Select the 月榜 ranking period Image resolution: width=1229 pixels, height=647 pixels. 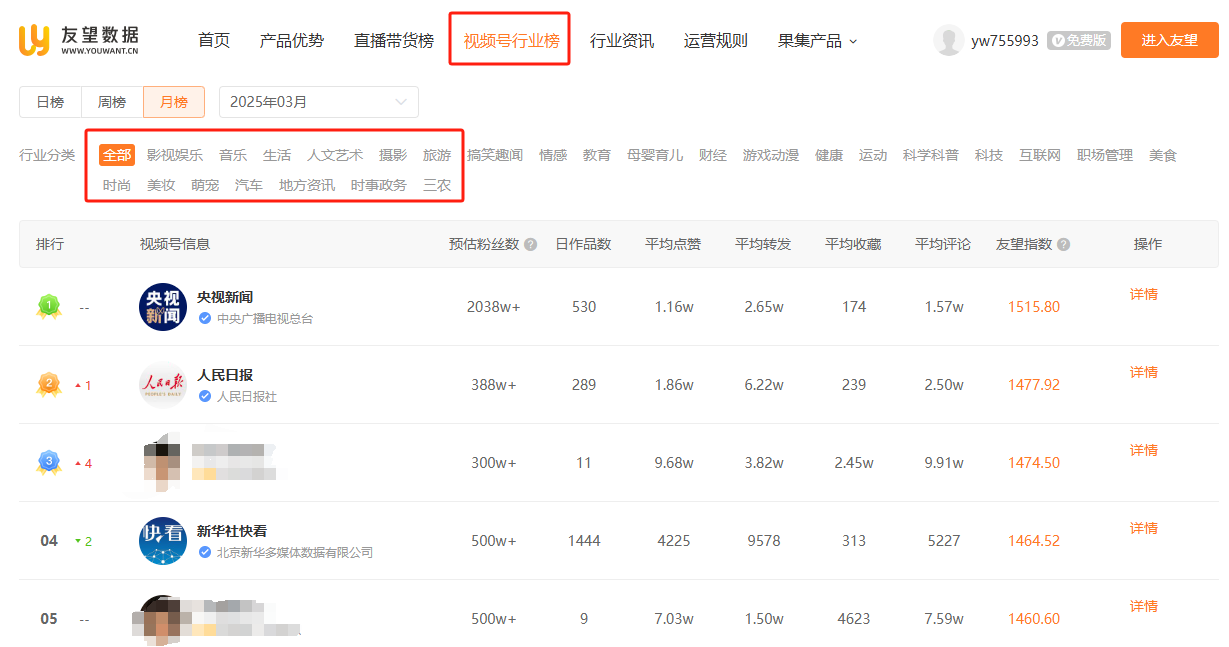tap(174, 102)
